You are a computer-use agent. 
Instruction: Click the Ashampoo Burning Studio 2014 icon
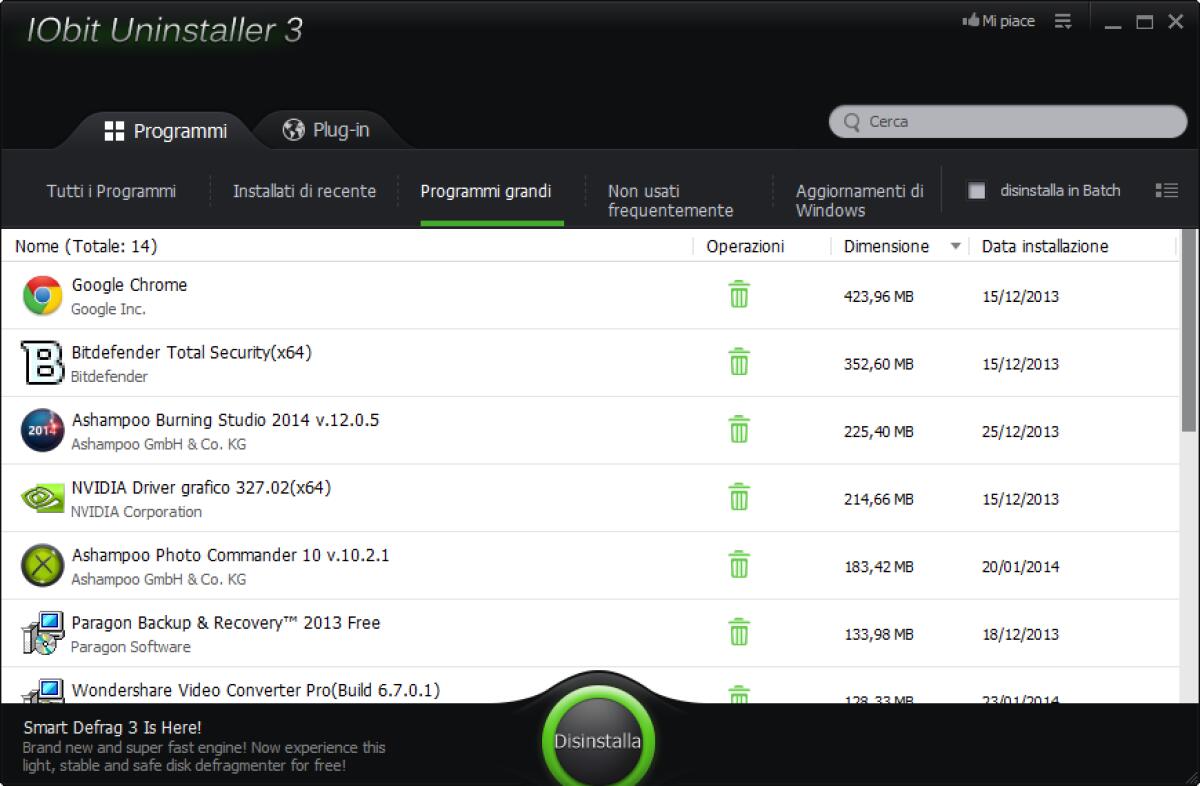pos(40,429)
